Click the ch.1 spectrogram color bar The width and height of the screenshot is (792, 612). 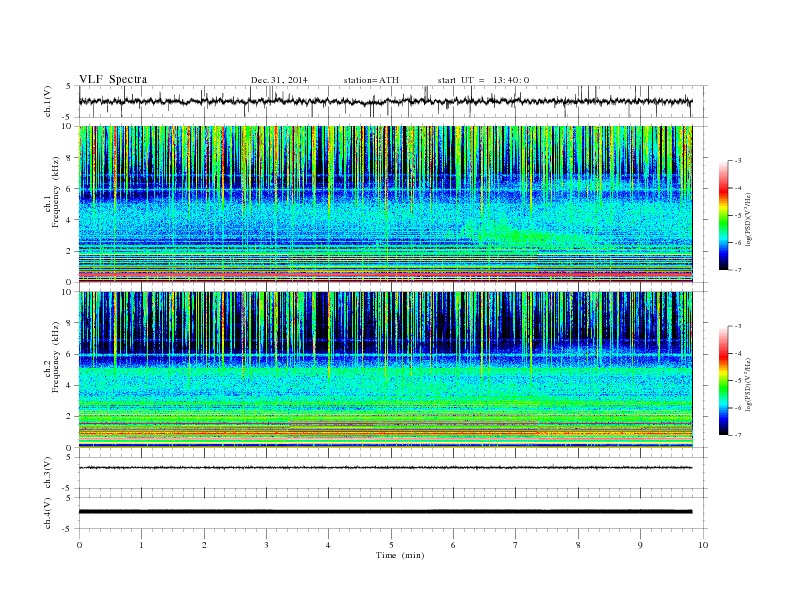coord(723,215)
